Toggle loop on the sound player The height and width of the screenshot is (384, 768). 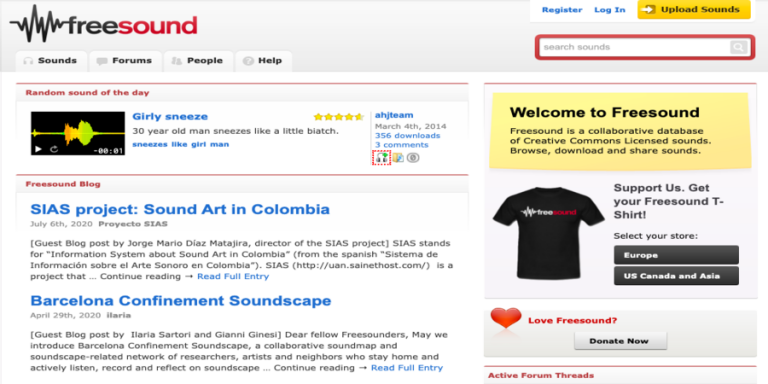(x=54, y=149)
